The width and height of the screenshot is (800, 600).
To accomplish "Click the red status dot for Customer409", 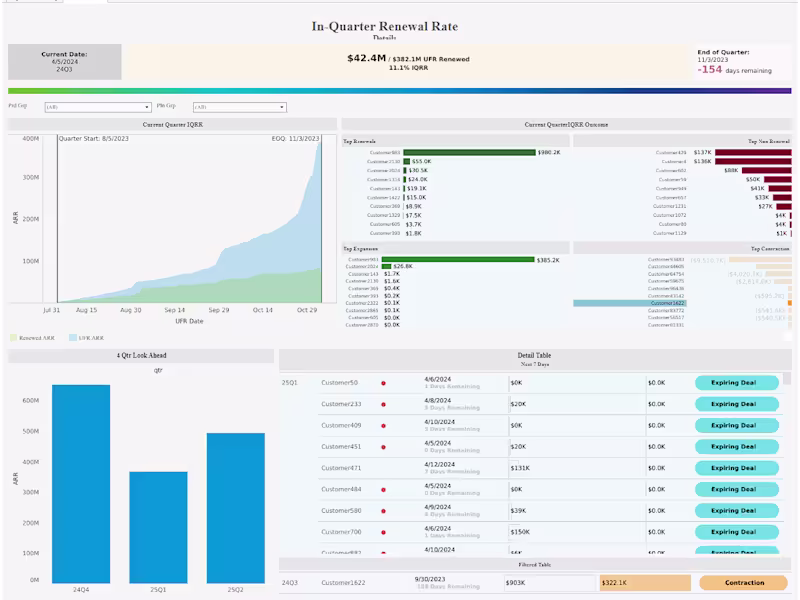I will point(385,425).
